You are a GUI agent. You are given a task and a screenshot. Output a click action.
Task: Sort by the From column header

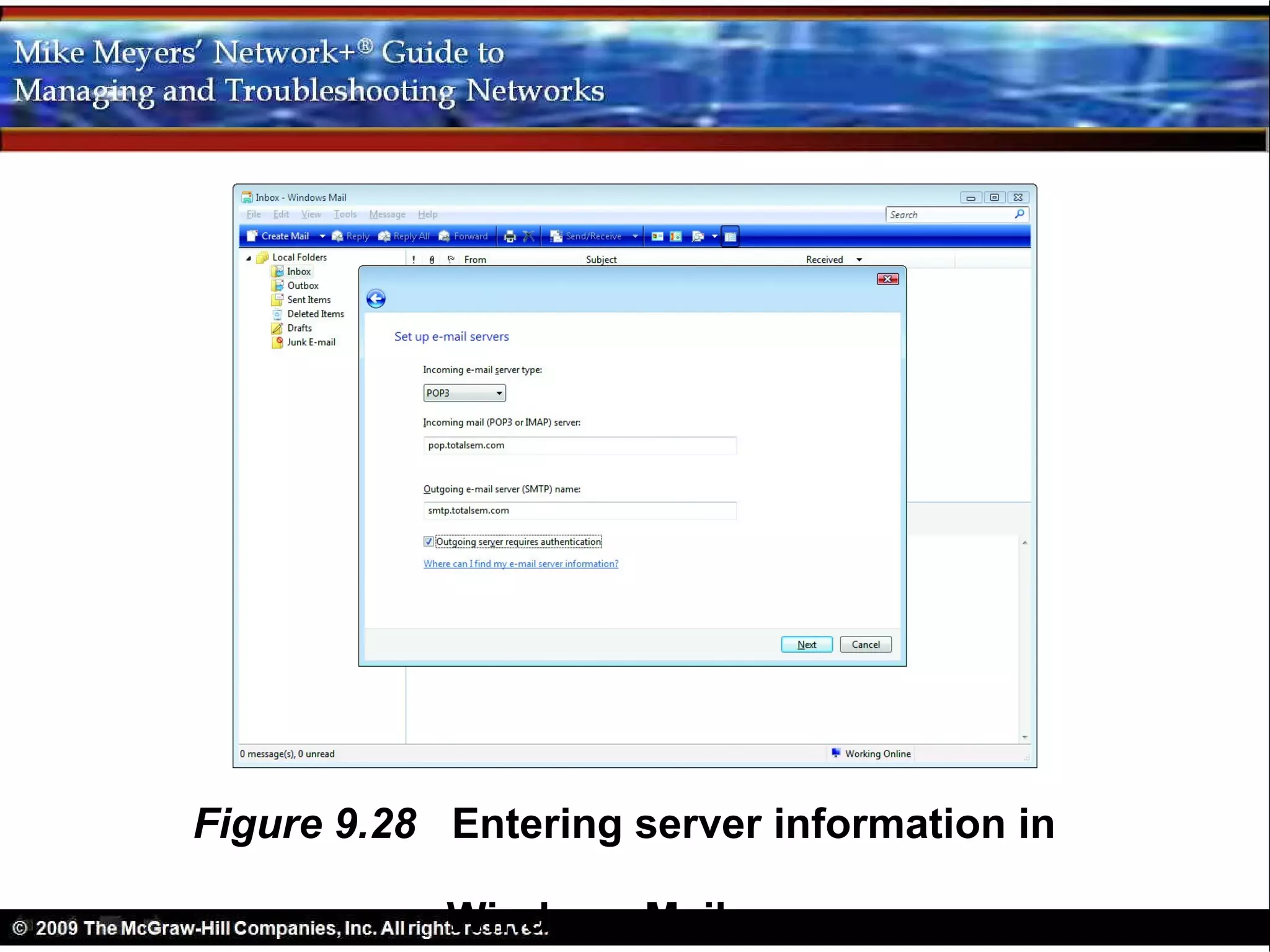(475, 260)
